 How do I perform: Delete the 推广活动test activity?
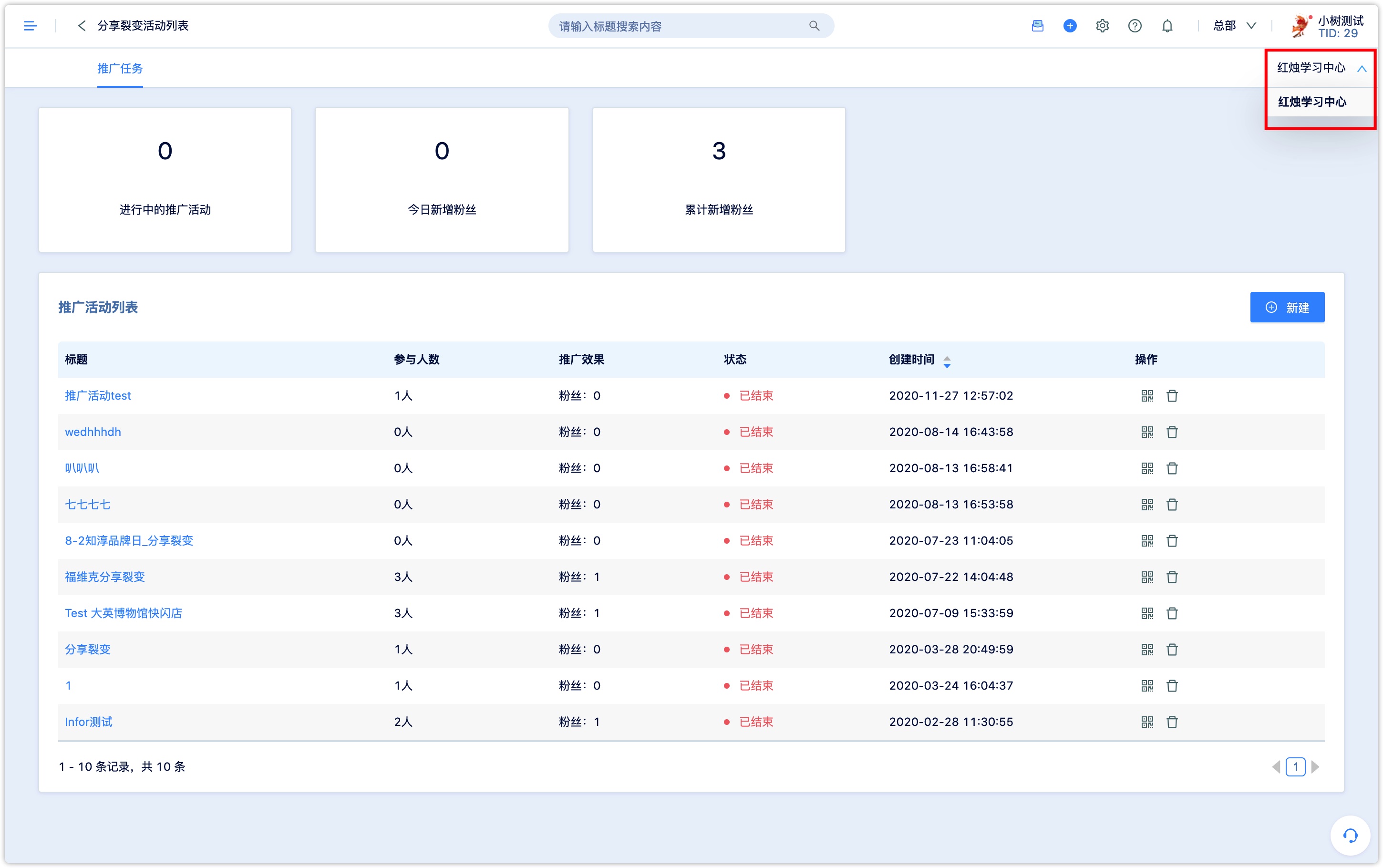(x=1172, y=395)
